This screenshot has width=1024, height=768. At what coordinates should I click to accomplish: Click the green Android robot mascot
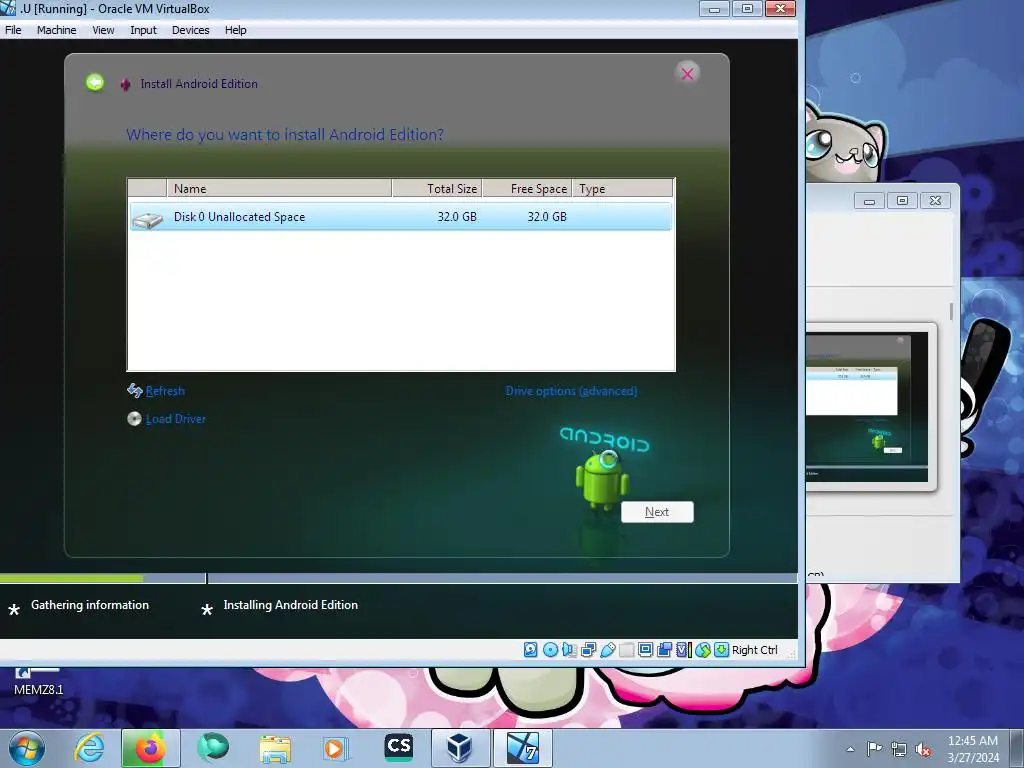[x=601, y=480]
